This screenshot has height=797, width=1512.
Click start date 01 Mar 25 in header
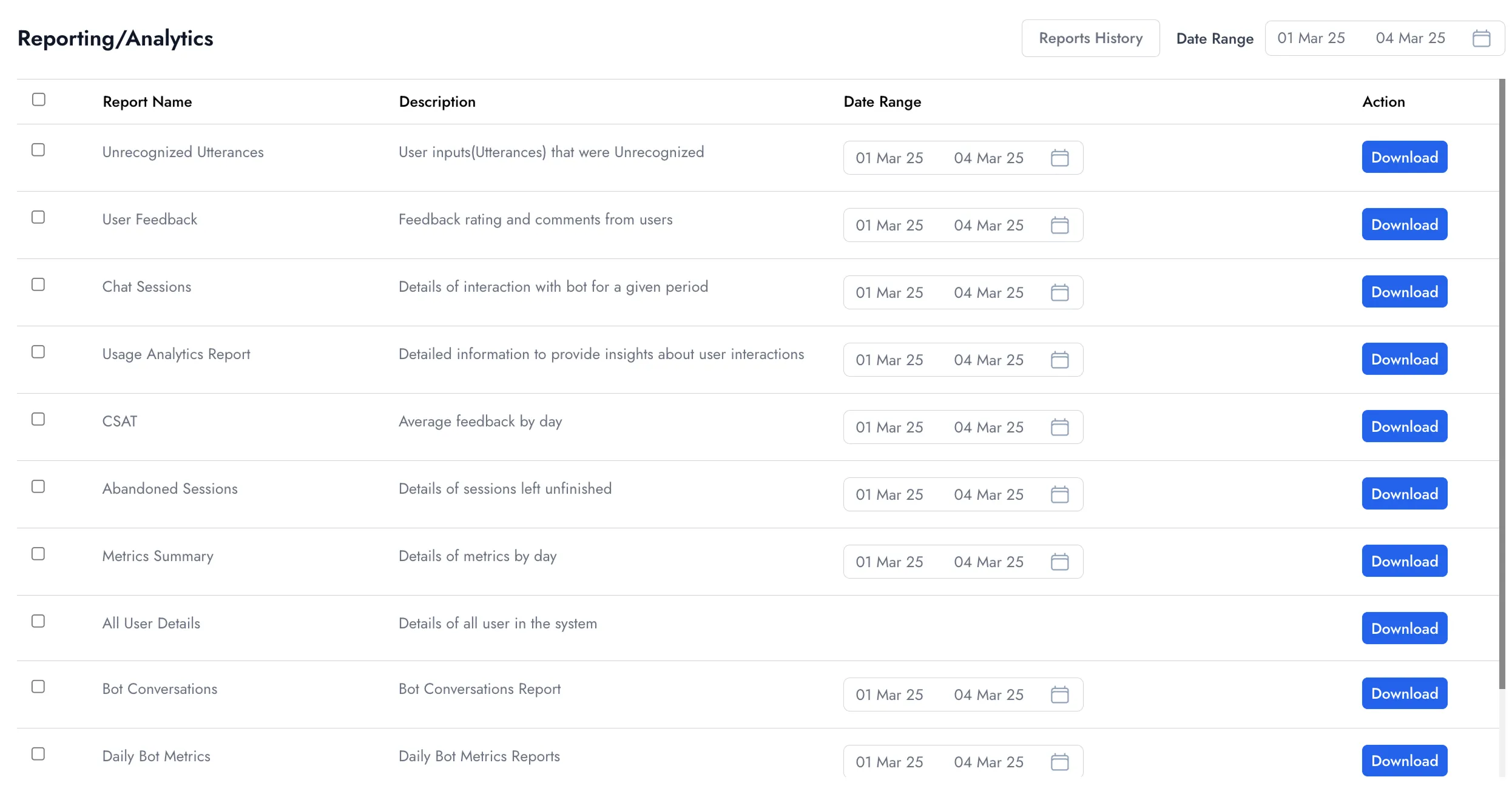(1311, 38)
